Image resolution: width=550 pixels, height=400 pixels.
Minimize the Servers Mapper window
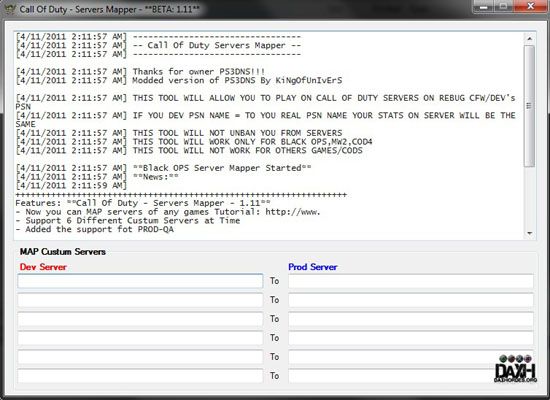484,7
